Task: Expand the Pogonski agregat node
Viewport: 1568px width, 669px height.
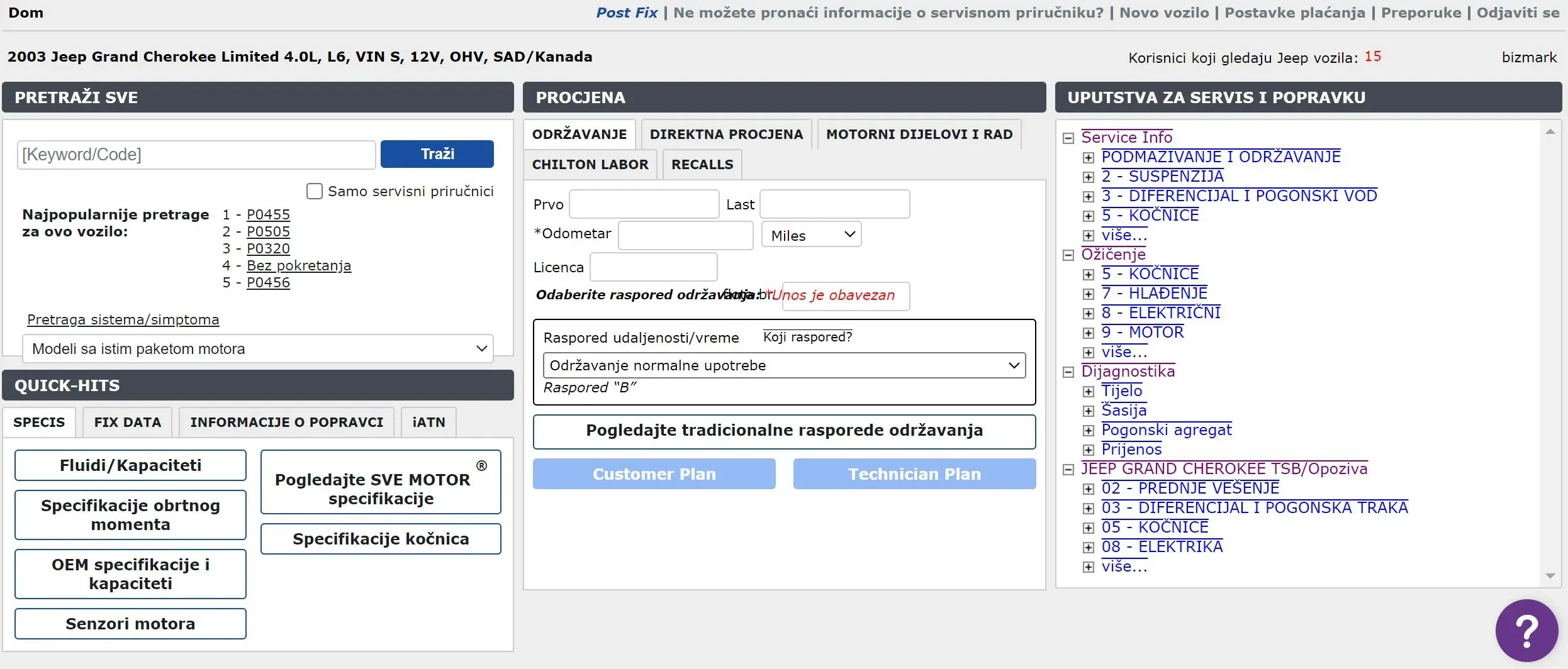Action: 1089,431
